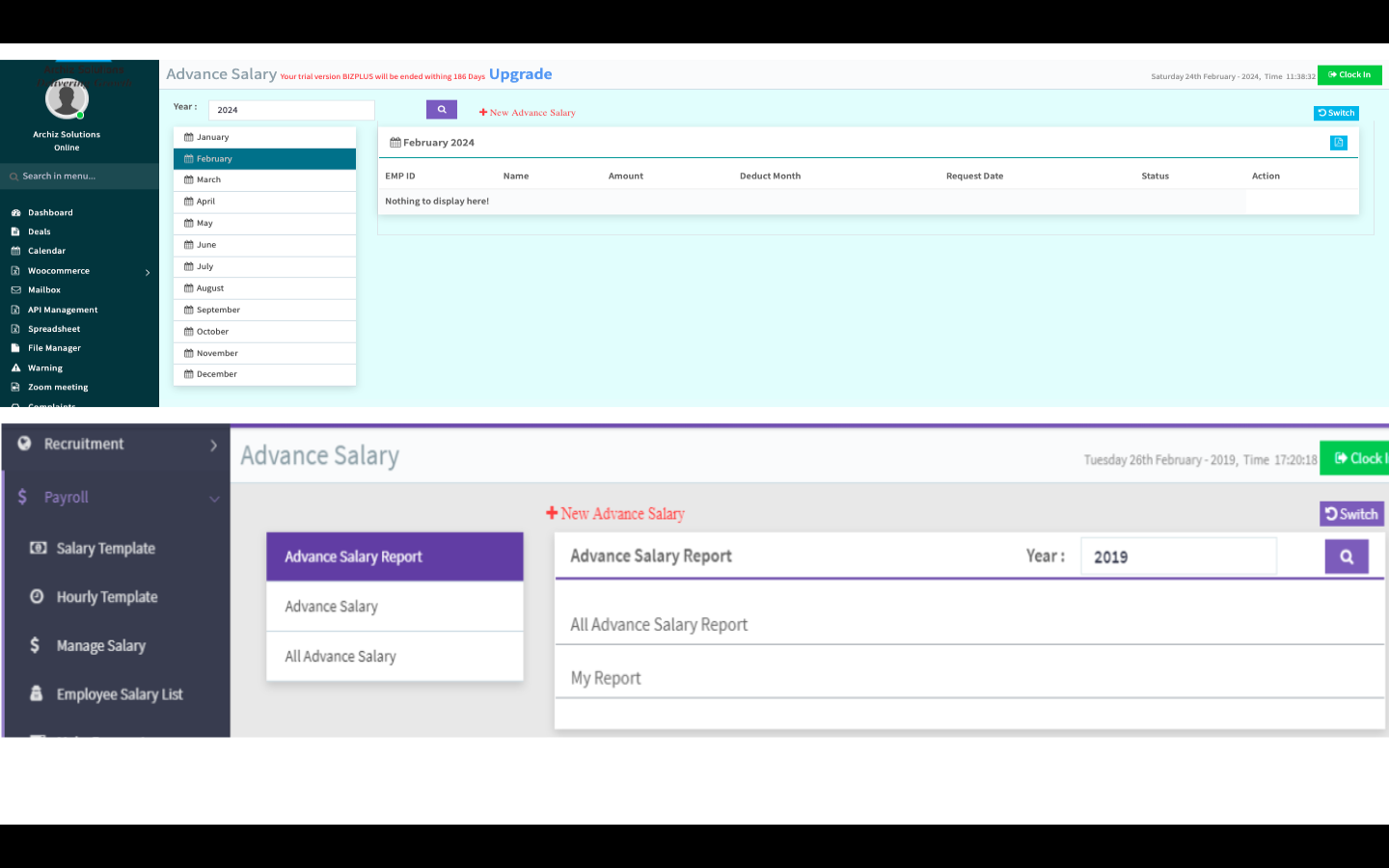Image resolution: width=1389 pixels, height=868 pixels.
Task: Select March in the month list
Action: 208,180
